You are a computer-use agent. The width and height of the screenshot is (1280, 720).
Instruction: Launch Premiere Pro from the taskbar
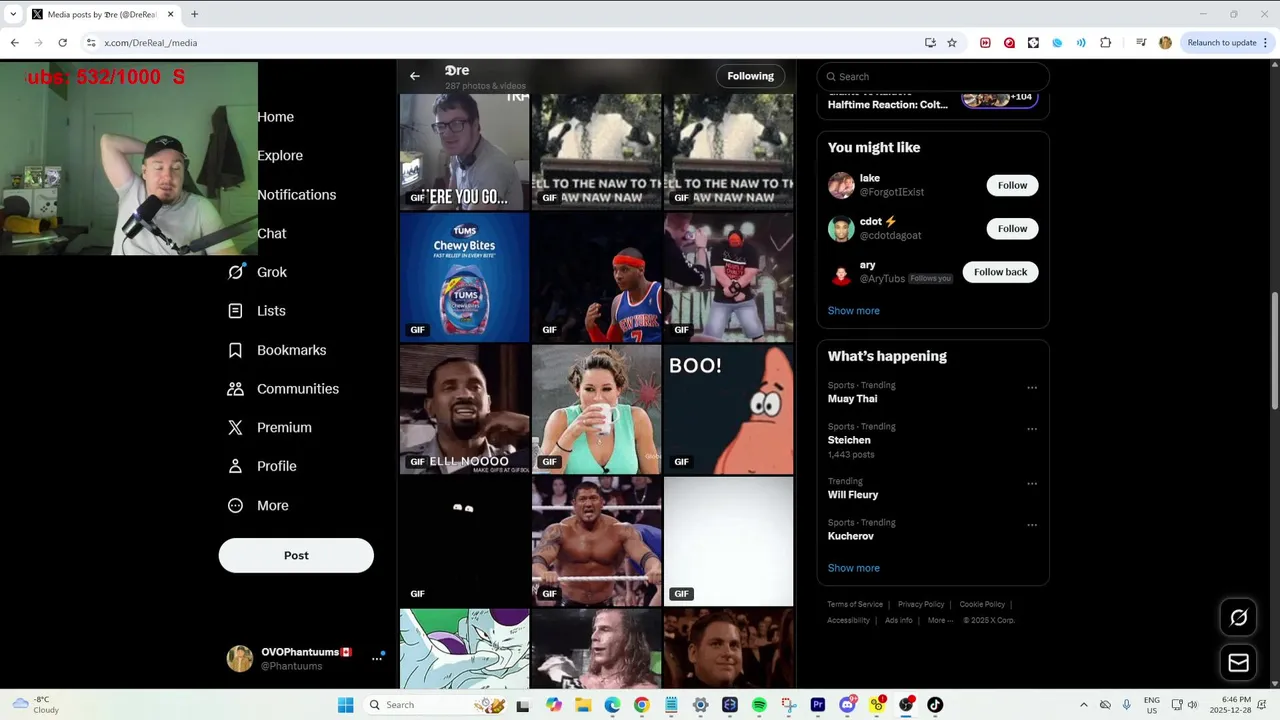tap(818, 705)
